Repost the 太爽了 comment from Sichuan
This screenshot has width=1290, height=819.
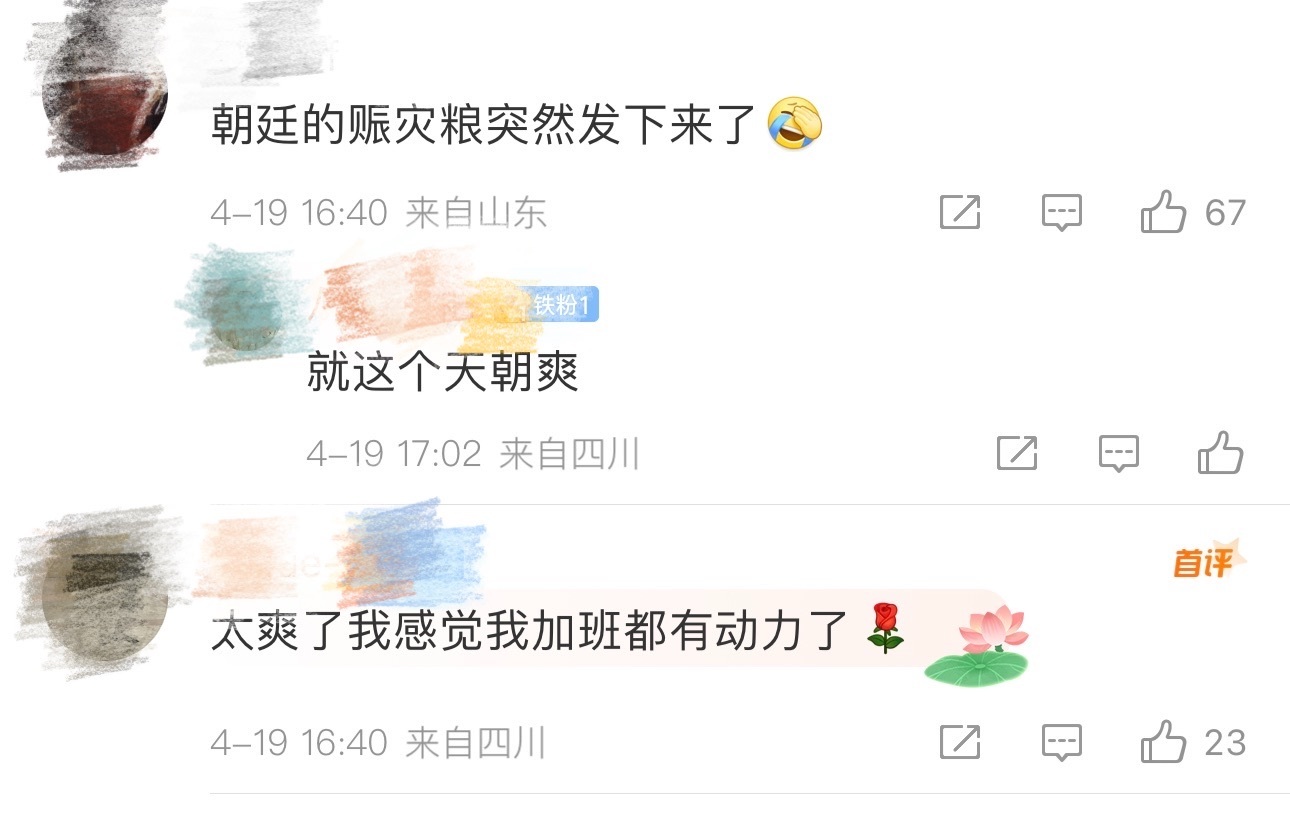point(960,742)
